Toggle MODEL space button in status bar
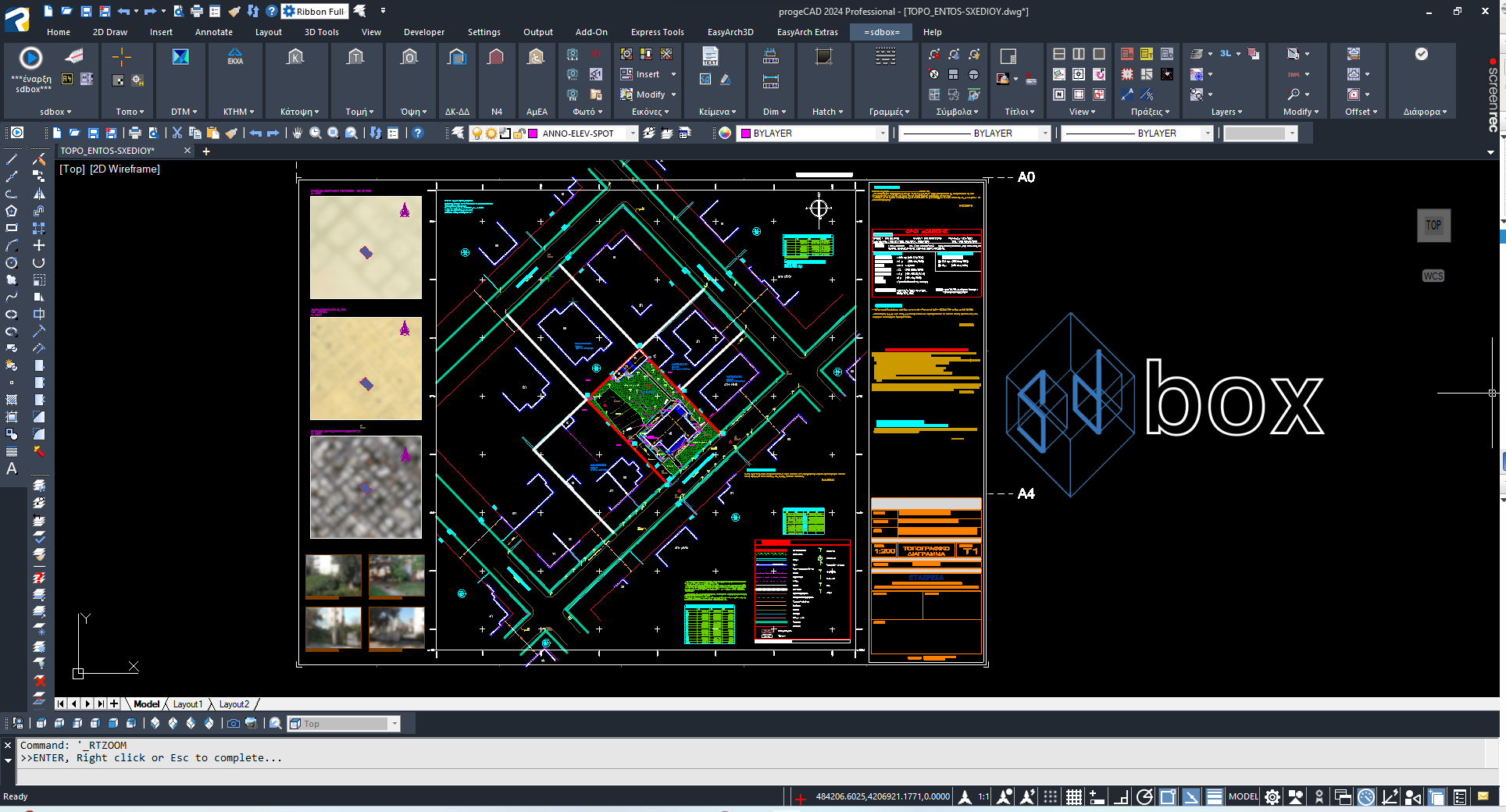Screen dimensions: 1506x812 (x=1243, y=796)
